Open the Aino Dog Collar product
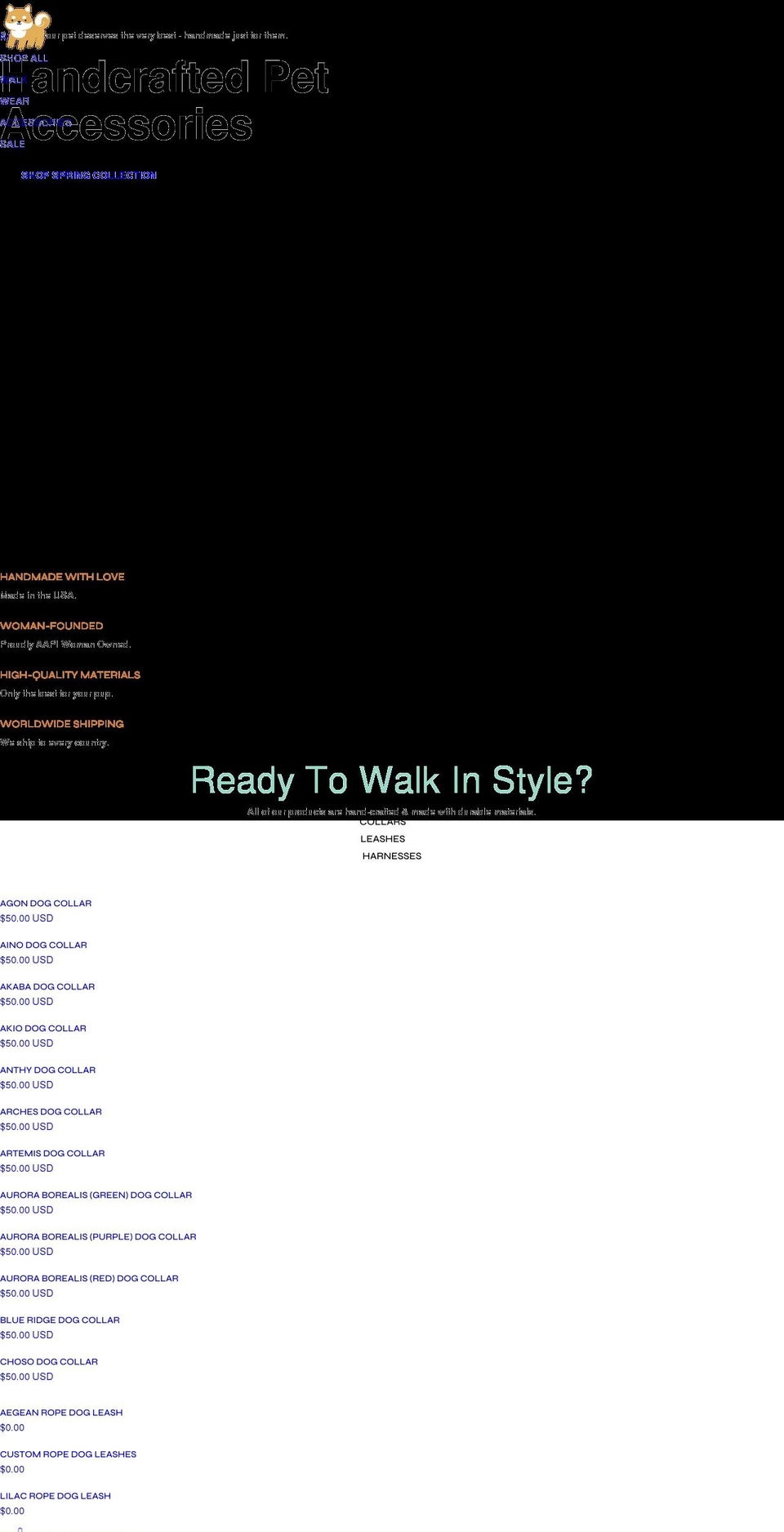 pos(43,945)
